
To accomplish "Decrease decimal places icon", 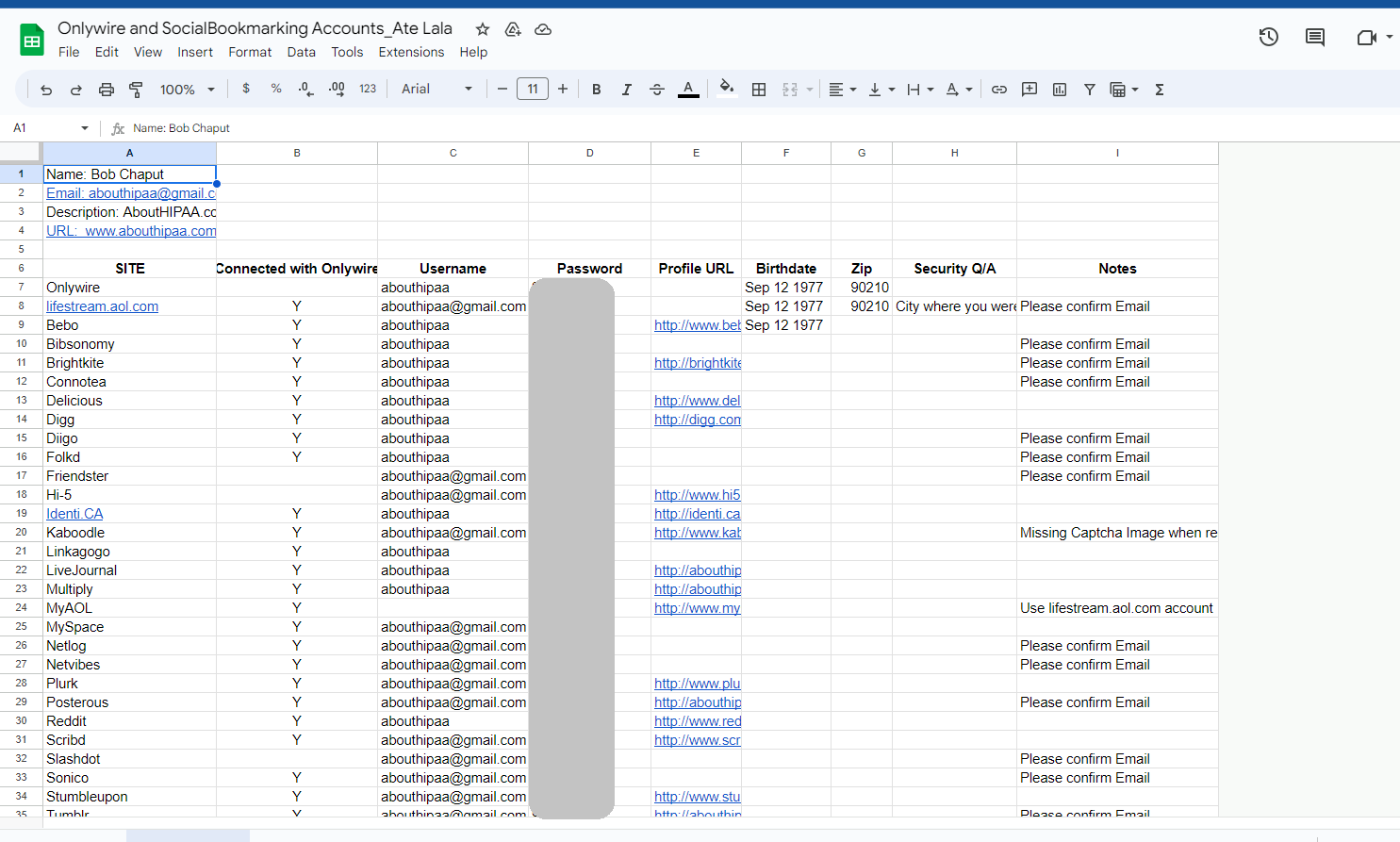I will (x=305, y=89).
